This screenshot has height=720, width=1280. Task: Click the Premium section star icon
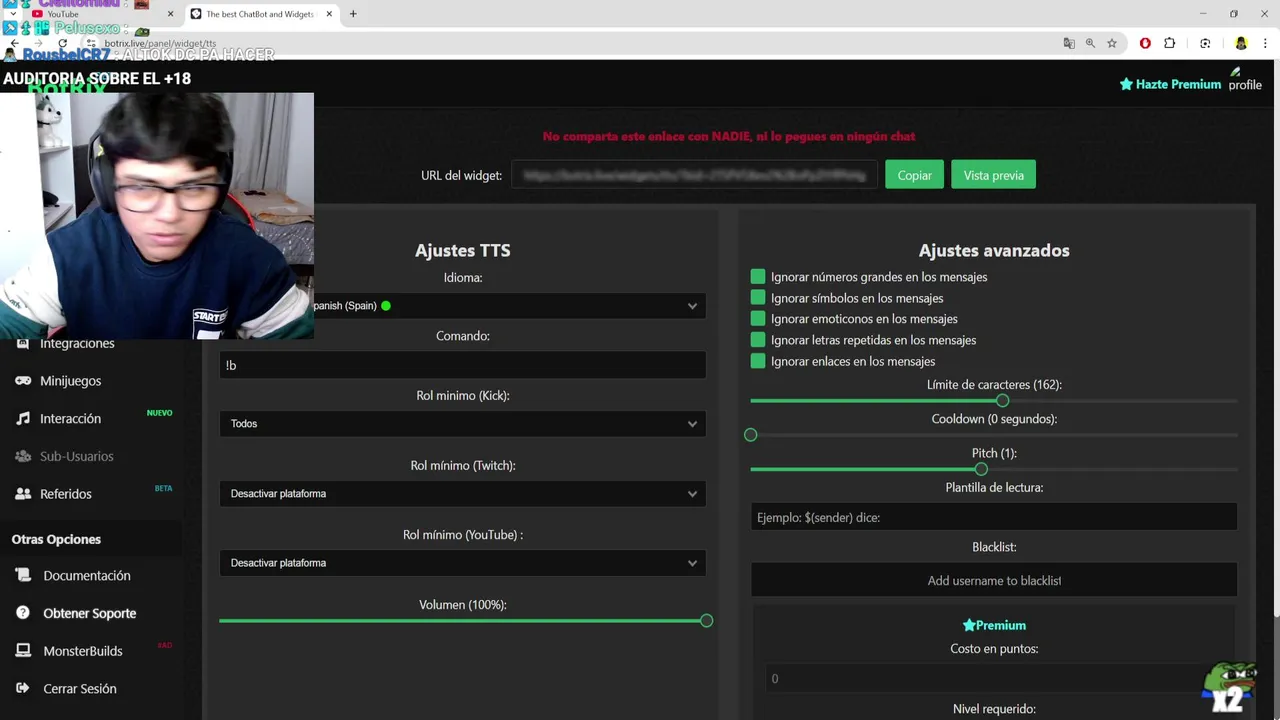click(968, 625)
